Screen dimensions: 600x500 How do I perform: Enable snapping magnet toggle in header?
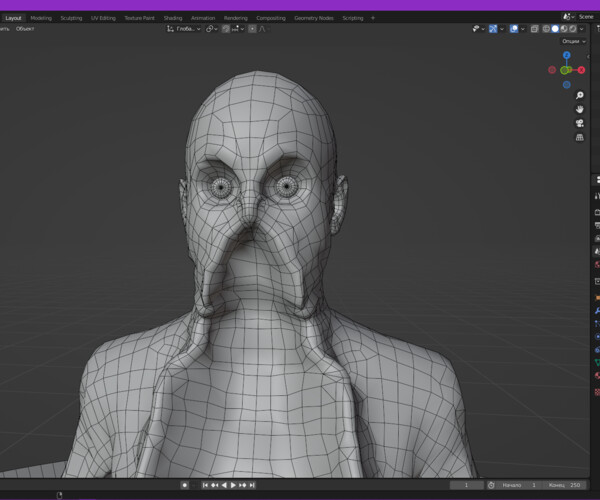pos(227,29)
